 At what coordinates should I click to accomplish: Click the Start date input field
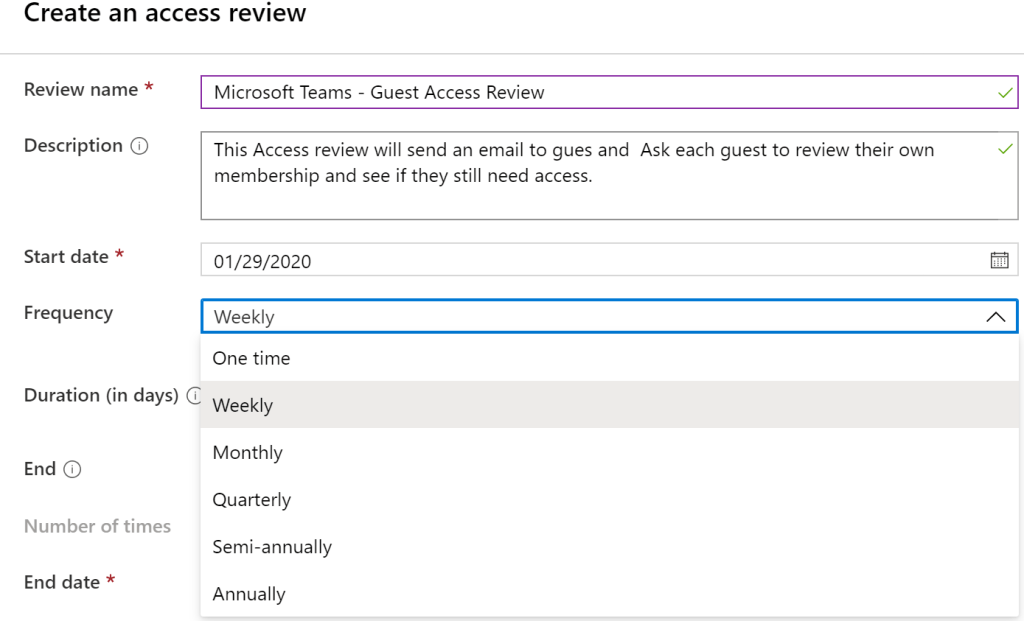[x=590, y=261]
